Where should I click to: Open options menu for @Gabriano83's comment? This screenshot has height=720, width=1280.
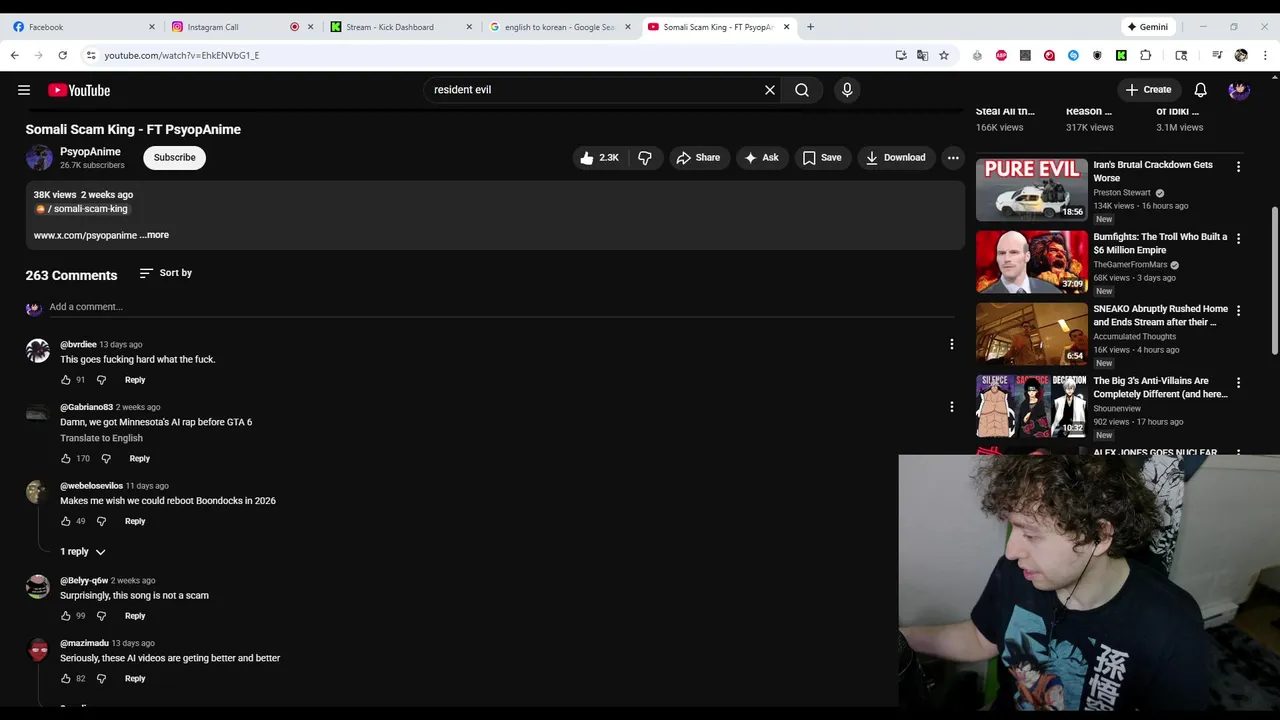(951, 407)
